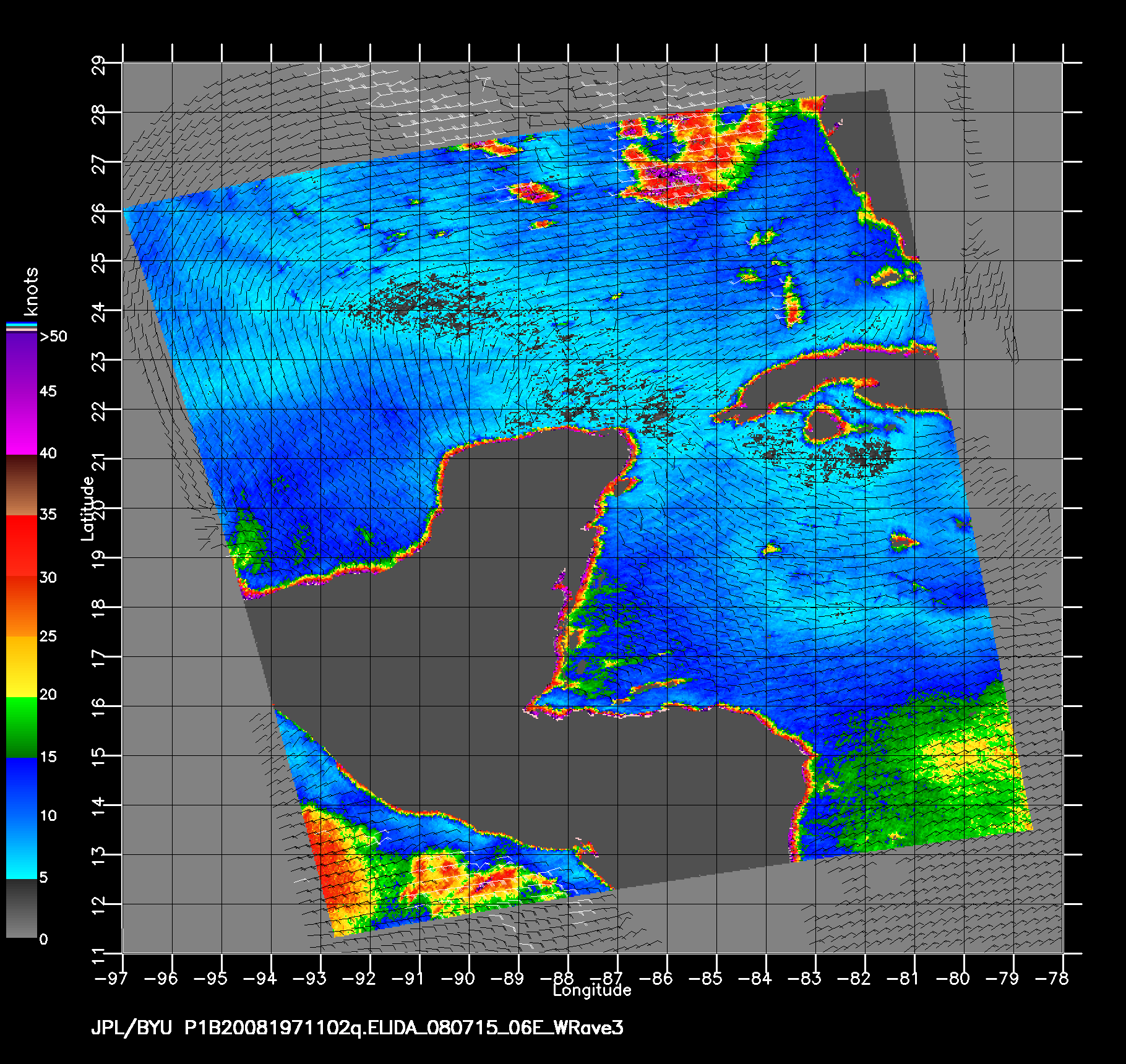
Task: Click the '10' colorbar tick label
Action: (48, 815)
